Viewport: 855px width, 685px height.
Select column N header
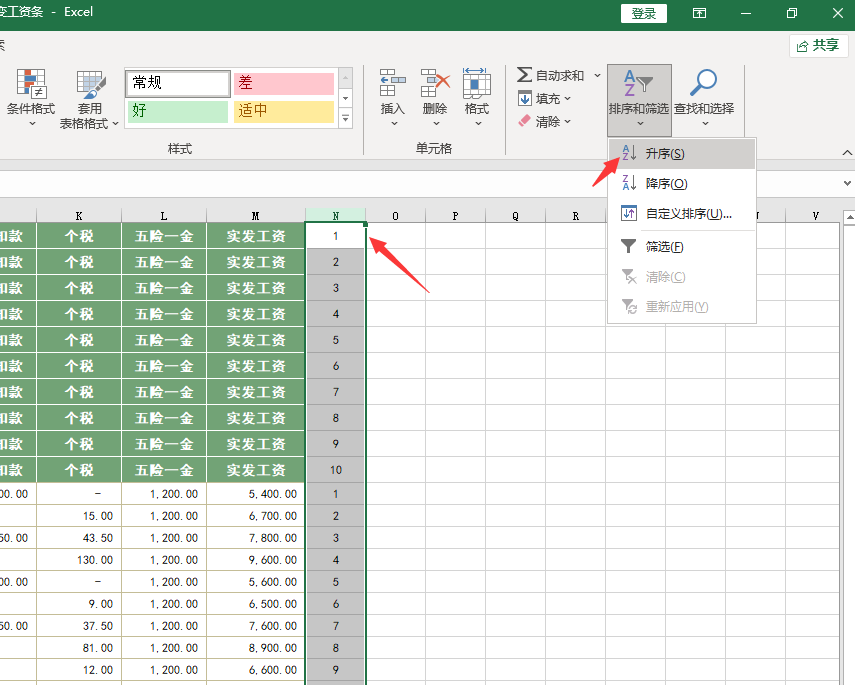coord(335,215)
